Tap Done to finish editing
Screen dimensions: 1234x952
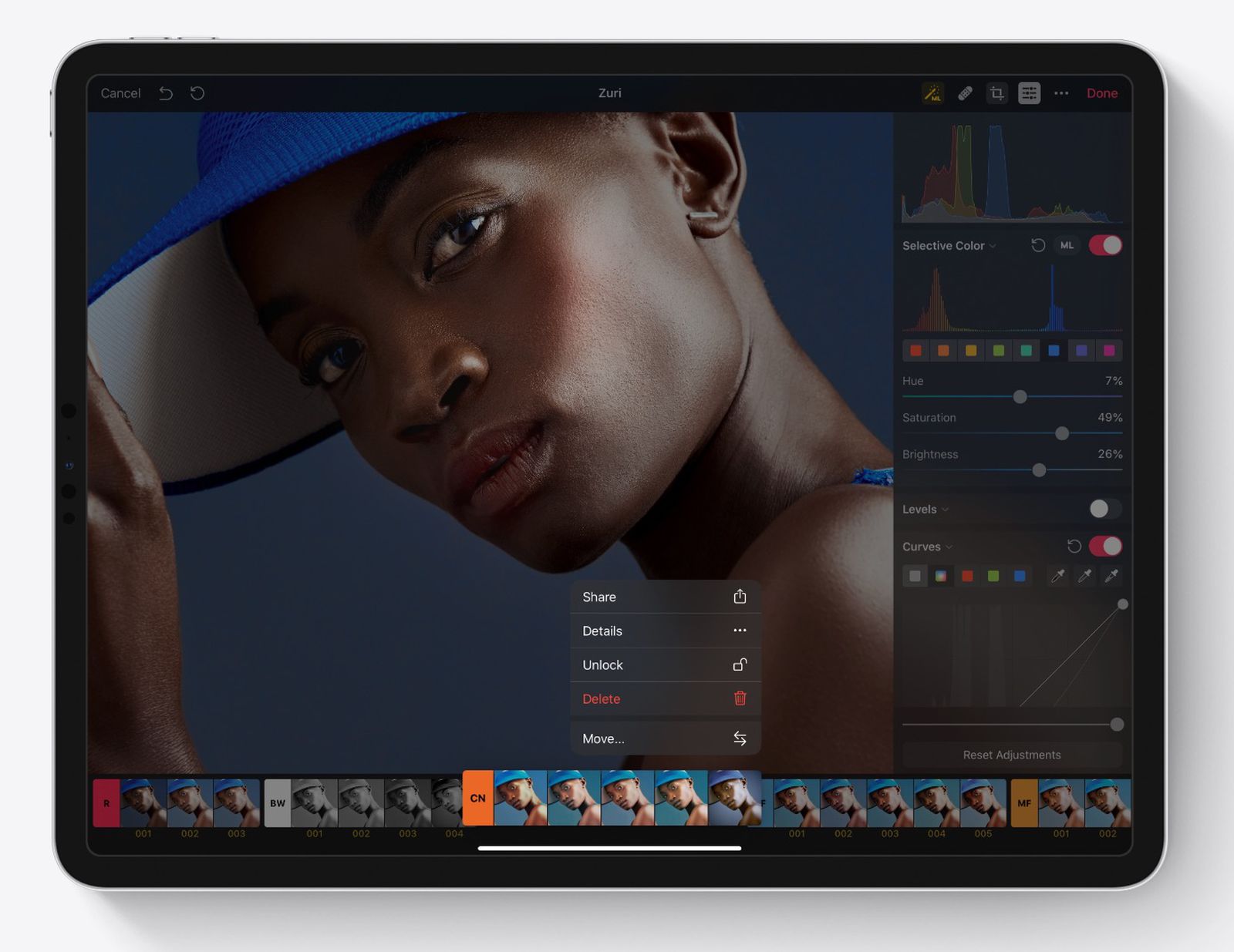(1102, 93)
